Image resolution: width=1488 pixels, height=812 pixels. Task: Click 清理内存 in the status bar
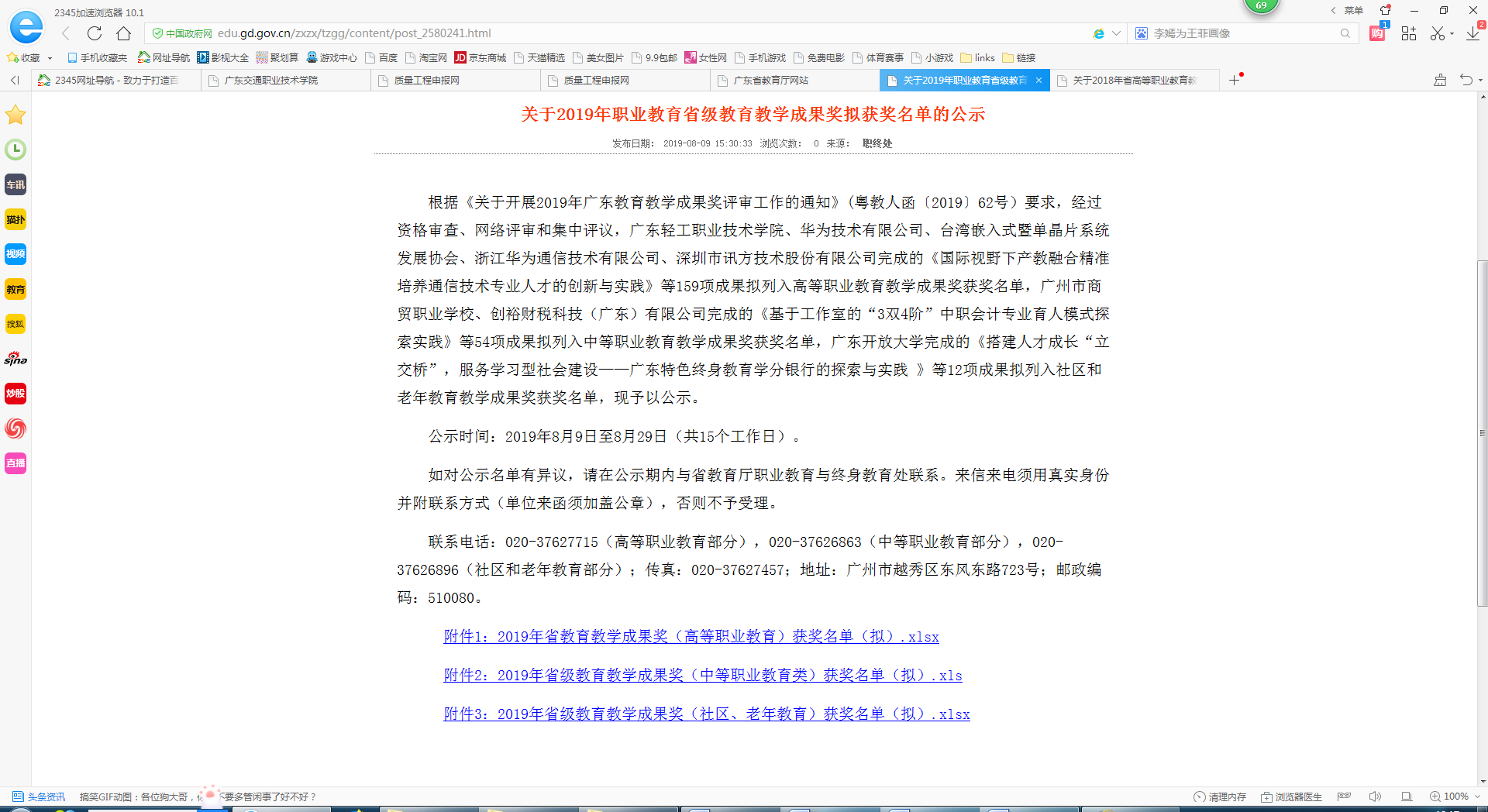pyautogui.click(x=1220, y=797)
